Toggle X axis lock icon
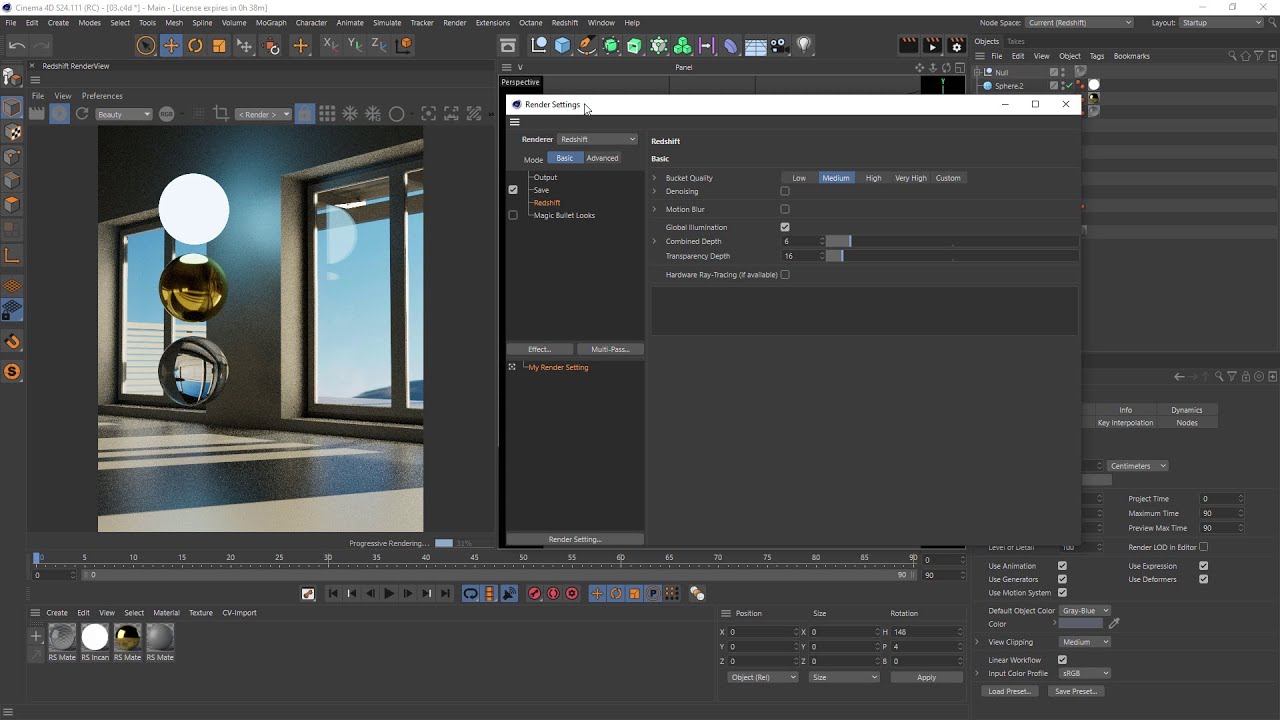 pos(331,45)
